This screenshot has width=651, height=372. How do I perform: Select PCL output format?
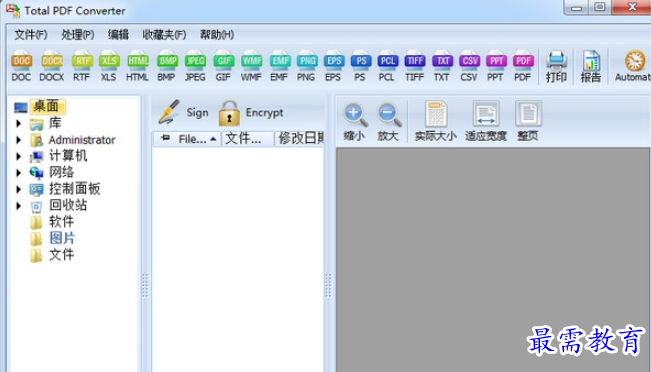tap(387, 66)
